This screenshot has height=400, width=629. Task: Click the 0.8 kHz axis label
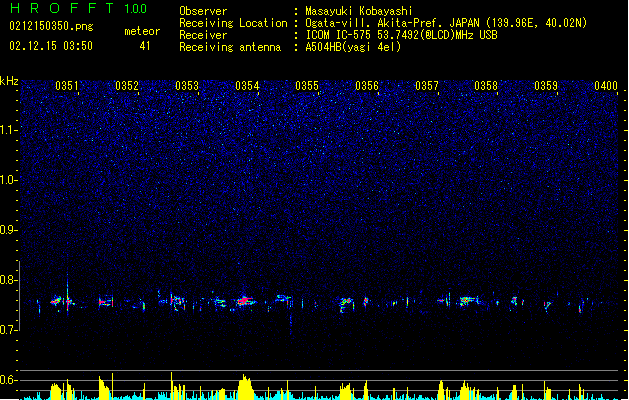pos(8,280)
